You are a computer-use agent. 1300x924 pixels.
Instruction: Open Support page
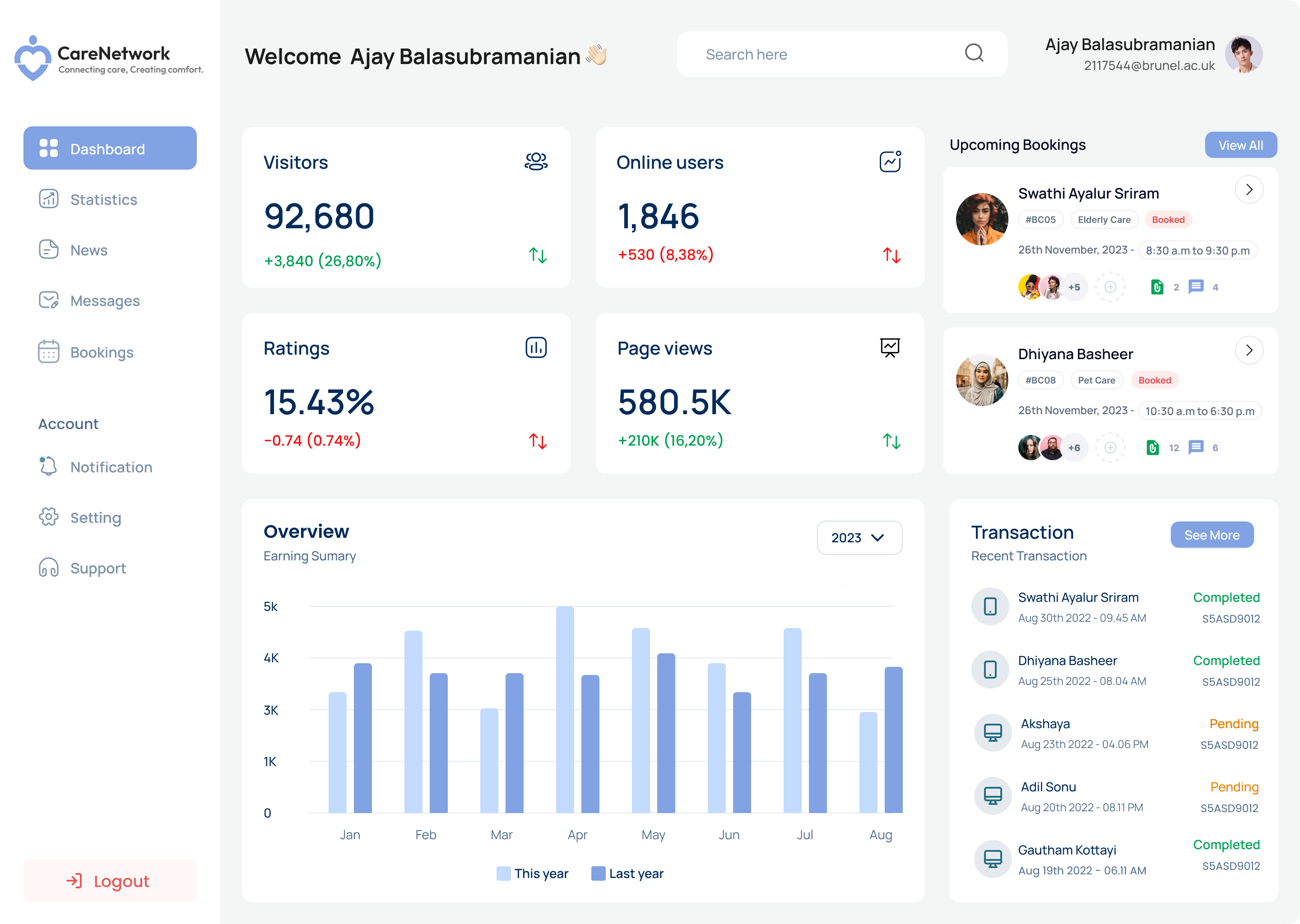83,568
